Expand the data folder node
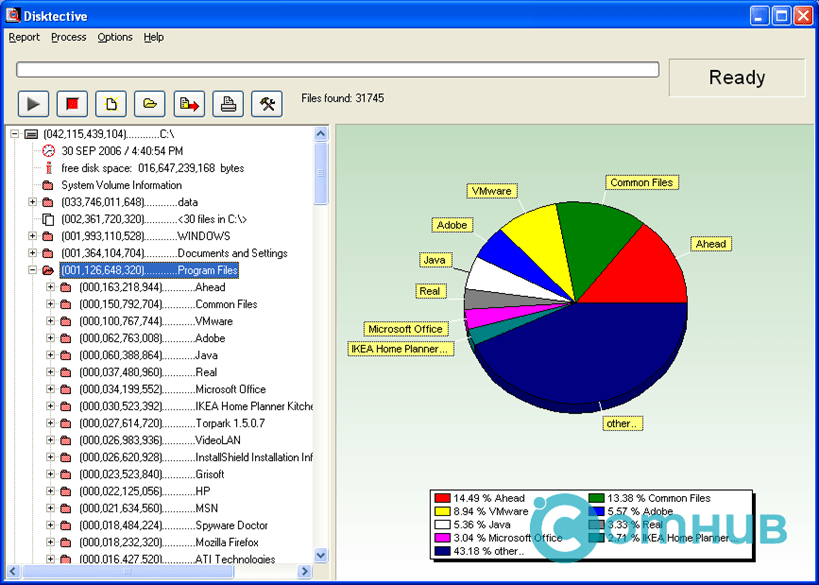Screen dimensions: 819x585 coord(32,202)
